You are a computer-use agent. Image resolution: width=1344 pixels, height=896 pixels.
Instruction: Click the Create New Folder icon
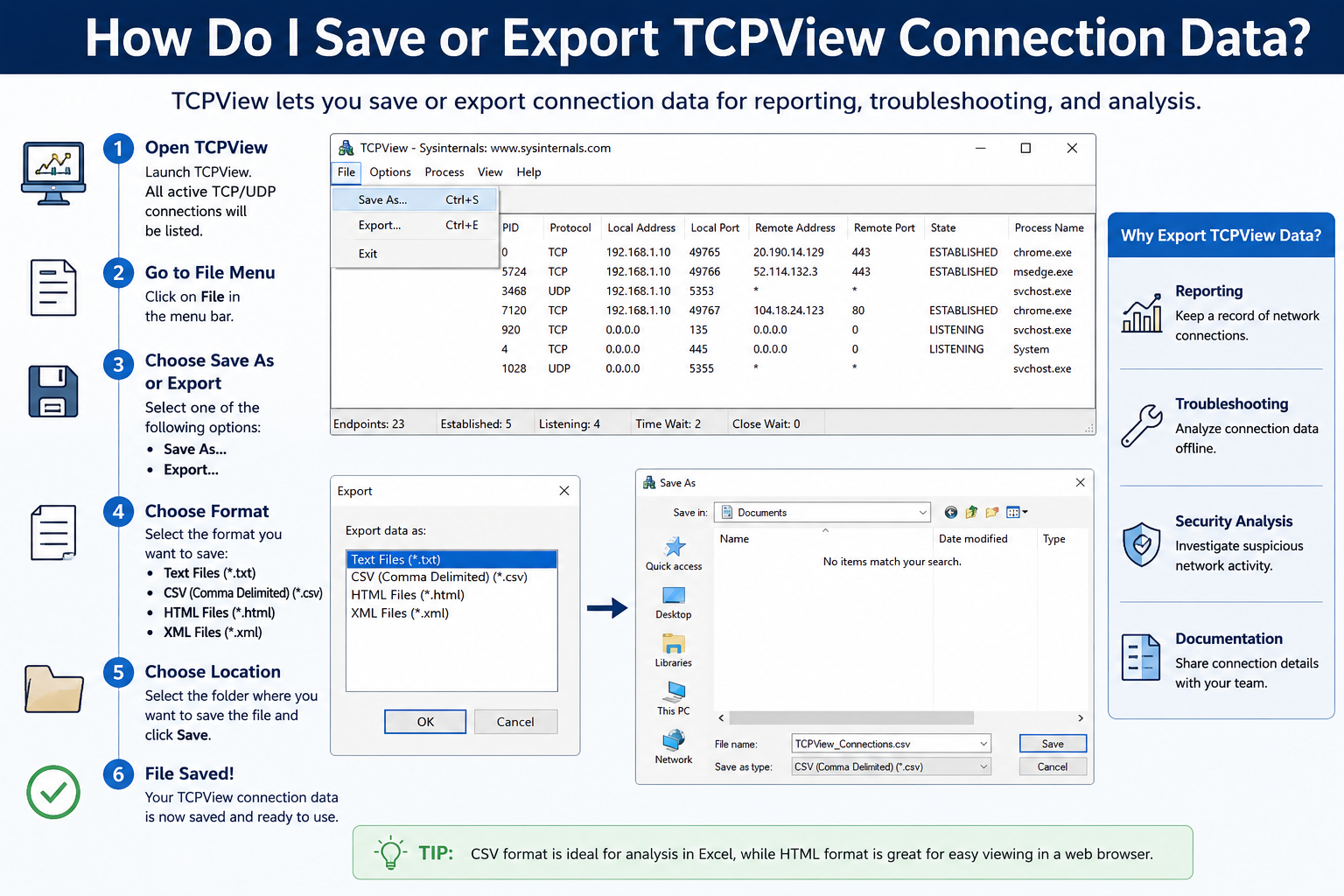click(x=991, y=513)
